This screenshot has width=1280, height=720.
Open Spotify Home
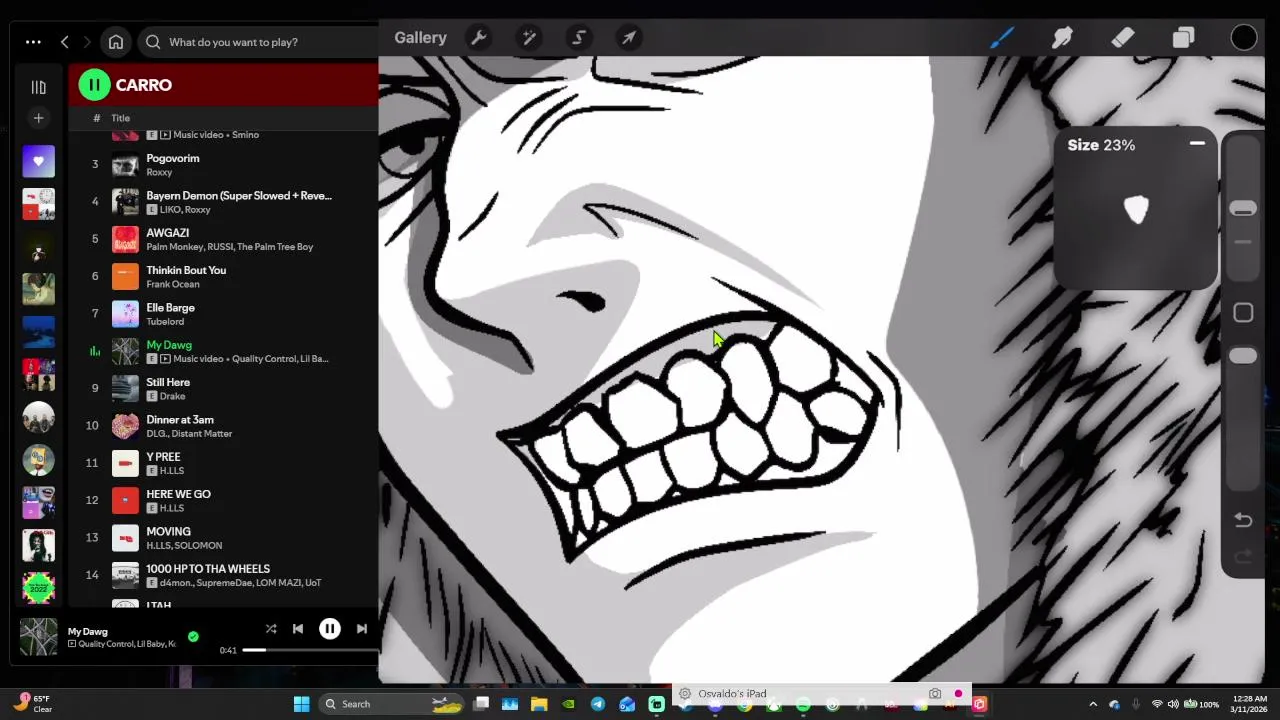(x=116, y=42)
